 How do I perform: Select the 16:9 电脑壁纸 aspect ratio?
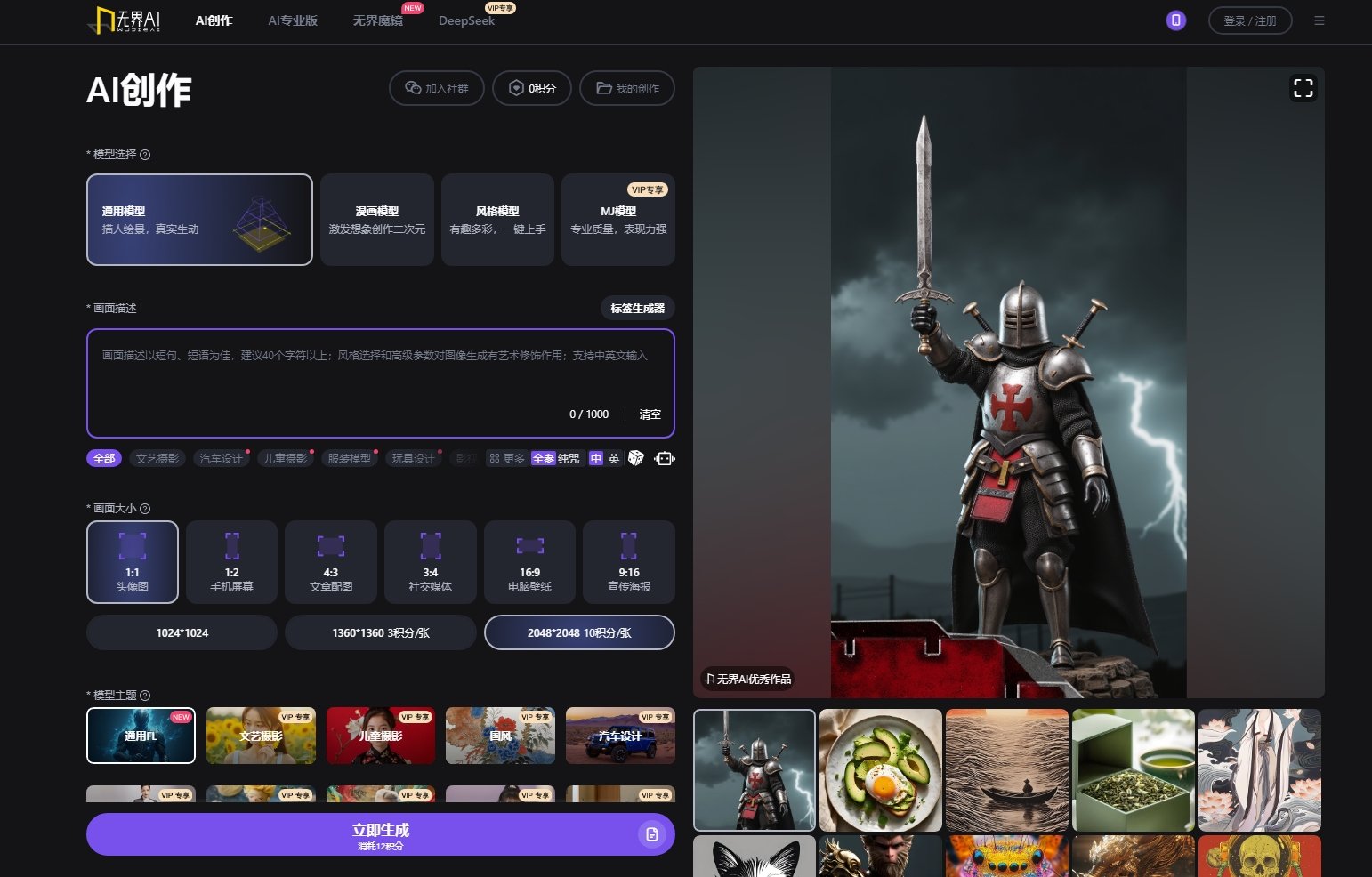pos(529,562)
